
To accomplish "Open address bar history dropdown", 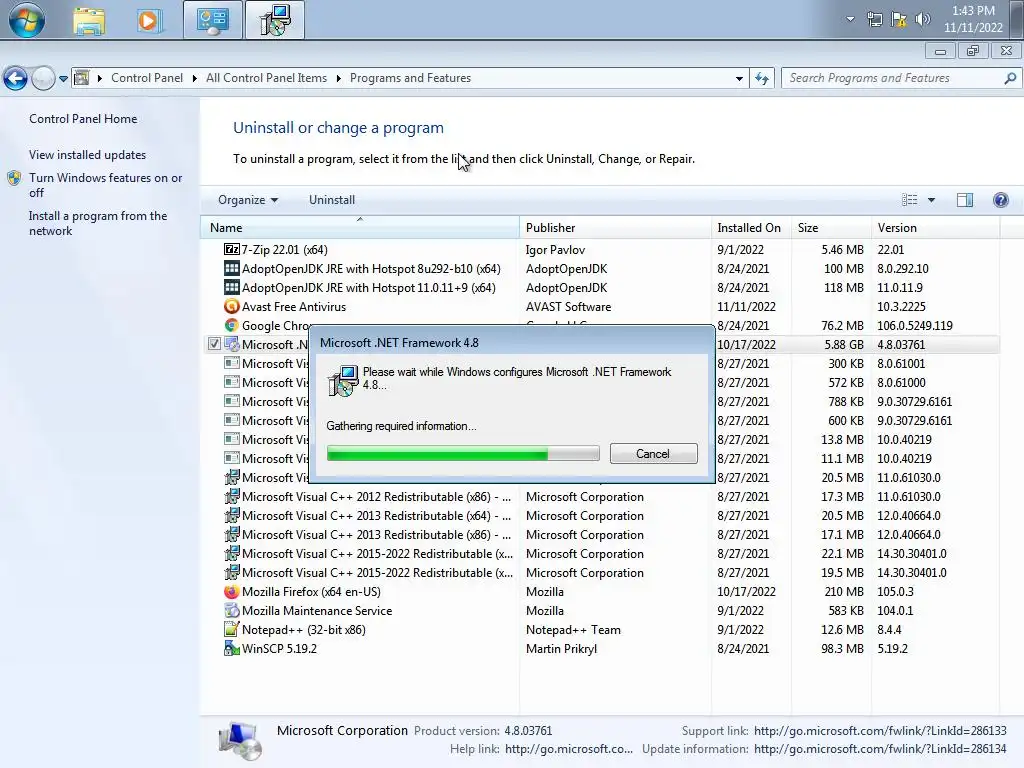I will tap(739, 78).
